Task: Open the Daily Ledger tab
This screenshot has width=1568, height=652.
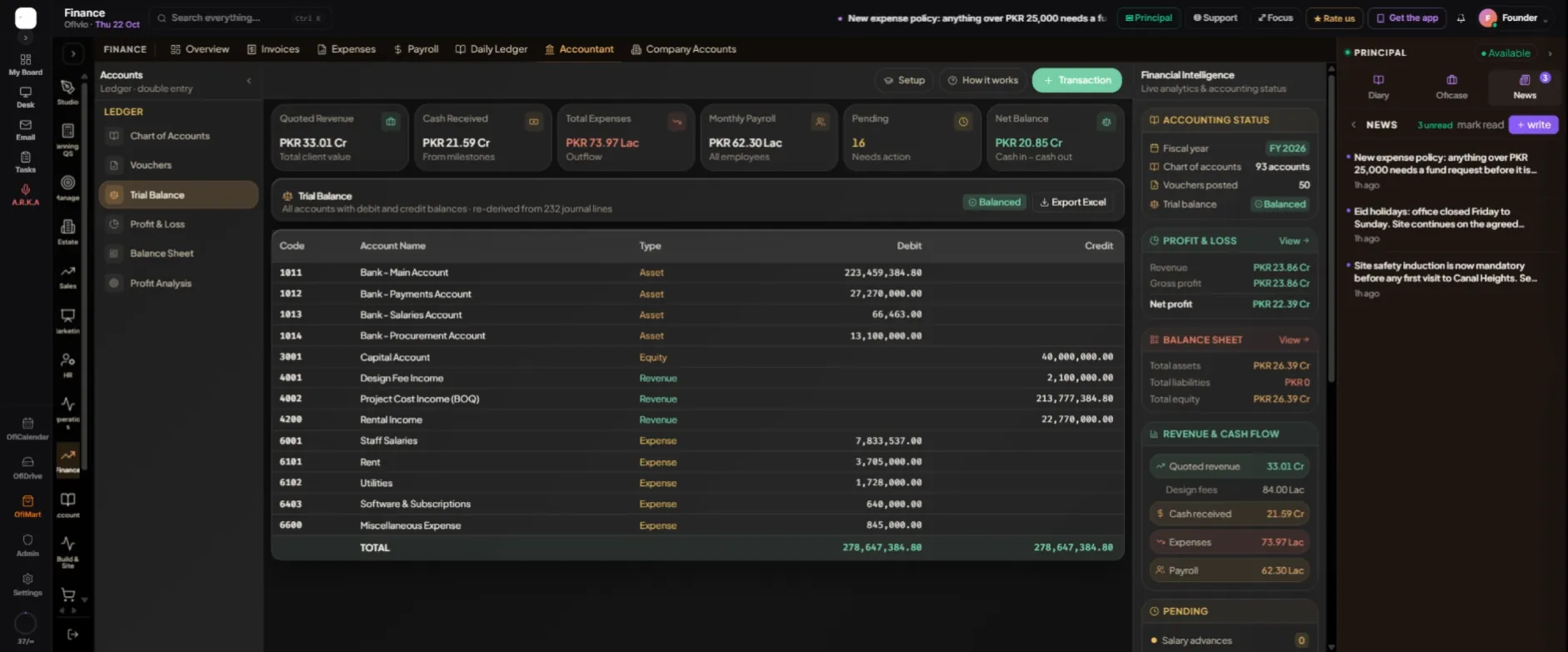Action: tap(492, 49)
